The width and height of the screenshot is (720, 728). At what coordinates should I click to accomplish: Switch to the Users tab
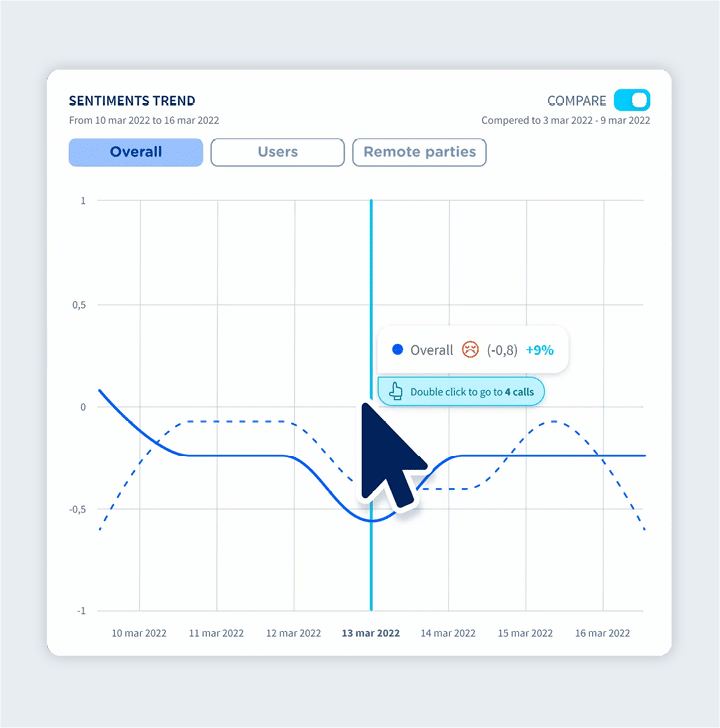[277, 152]
